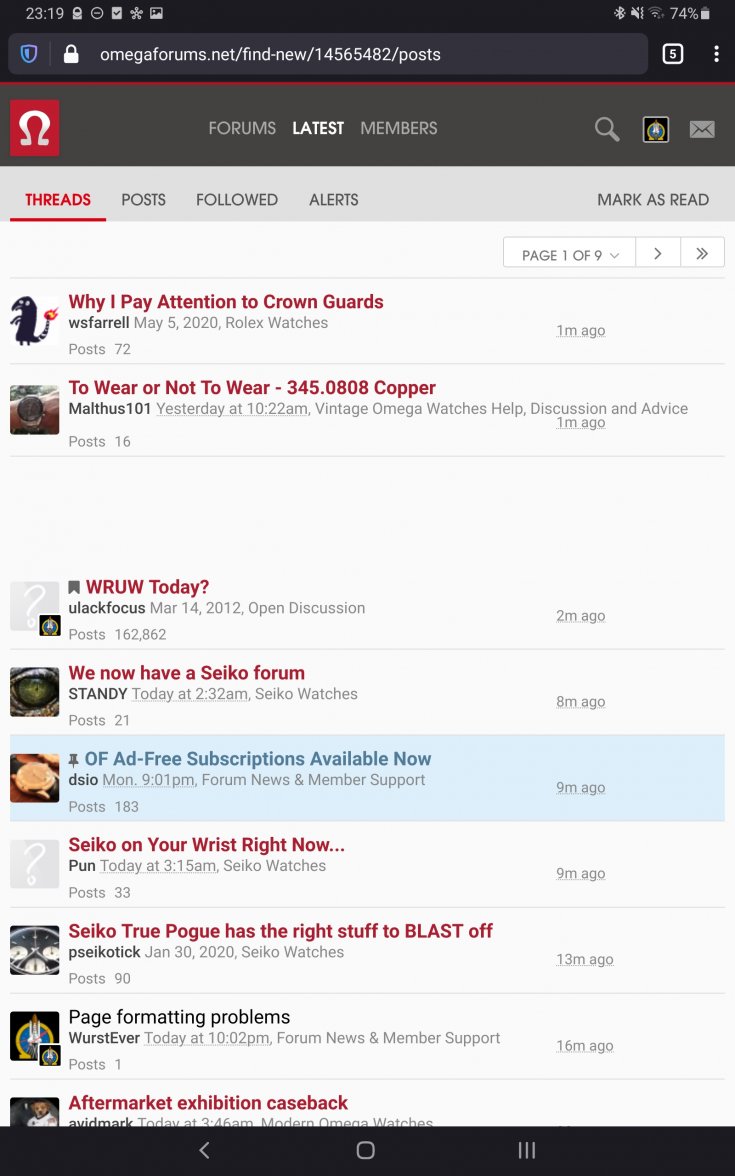
Task: Open WRUW Today? thread
Action: [147, 586]
